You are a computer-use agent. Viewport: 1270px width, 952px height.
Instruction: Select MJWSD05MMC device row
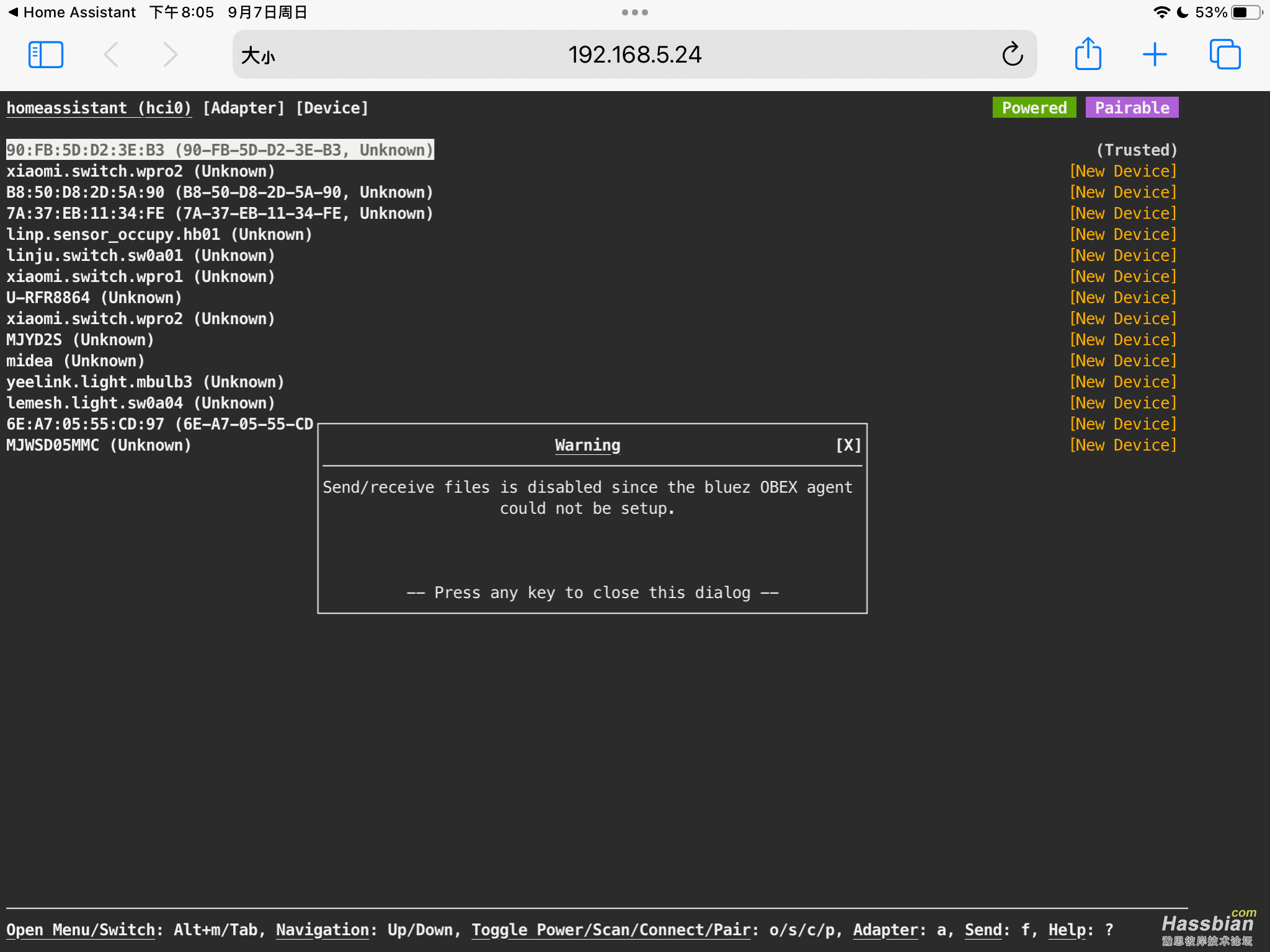[99, 445]
